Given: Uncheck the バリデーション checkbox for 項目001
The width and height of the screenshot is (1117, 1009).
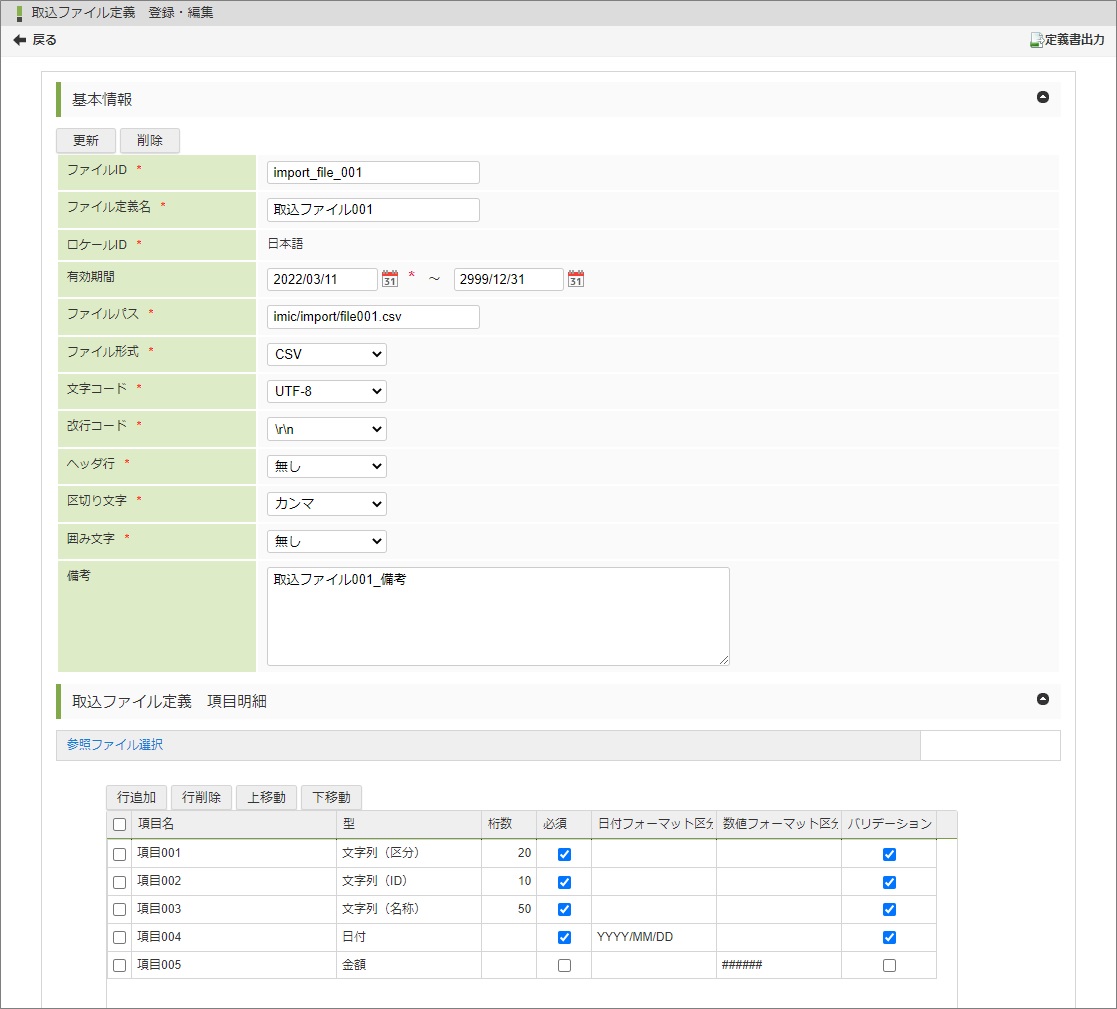Looking at the screenshot, I should coord(889,855).
